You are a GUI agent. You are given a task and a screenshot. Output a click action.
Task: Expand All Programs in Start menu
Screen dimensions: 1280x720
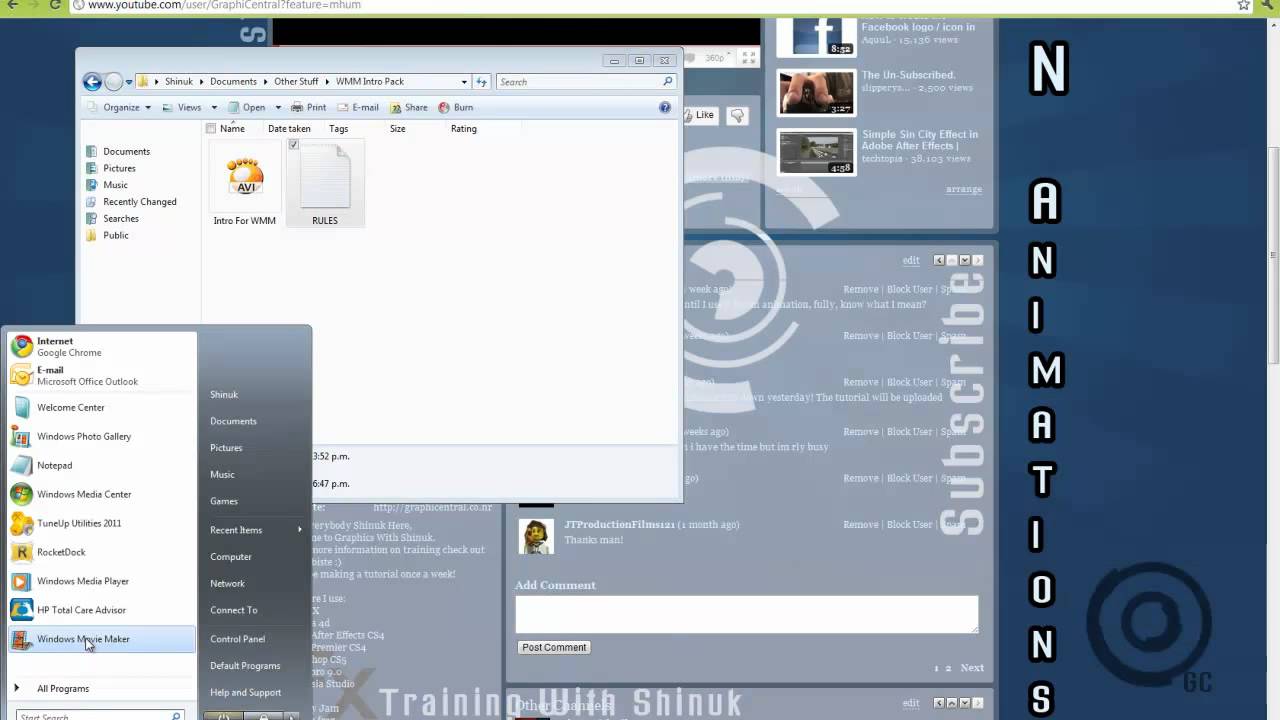pos(63,689)
